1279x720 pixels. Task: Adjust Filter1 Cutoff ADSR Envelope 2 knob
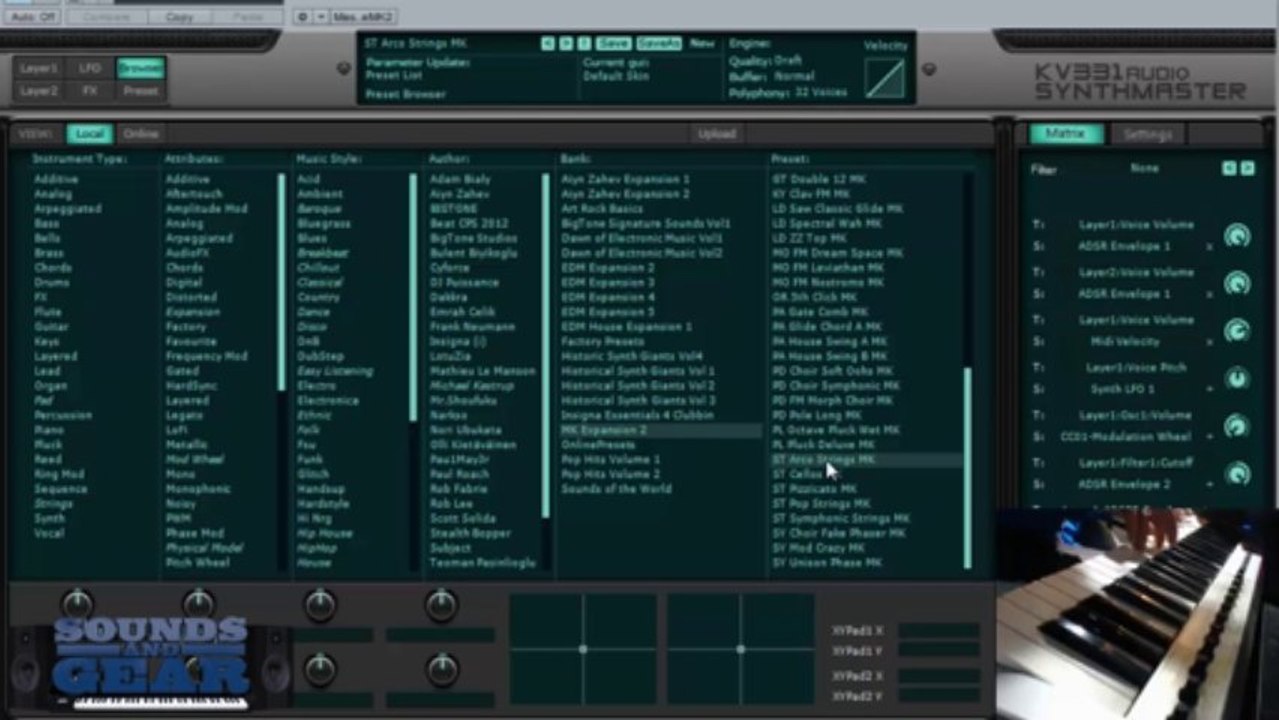point(1237,474)
